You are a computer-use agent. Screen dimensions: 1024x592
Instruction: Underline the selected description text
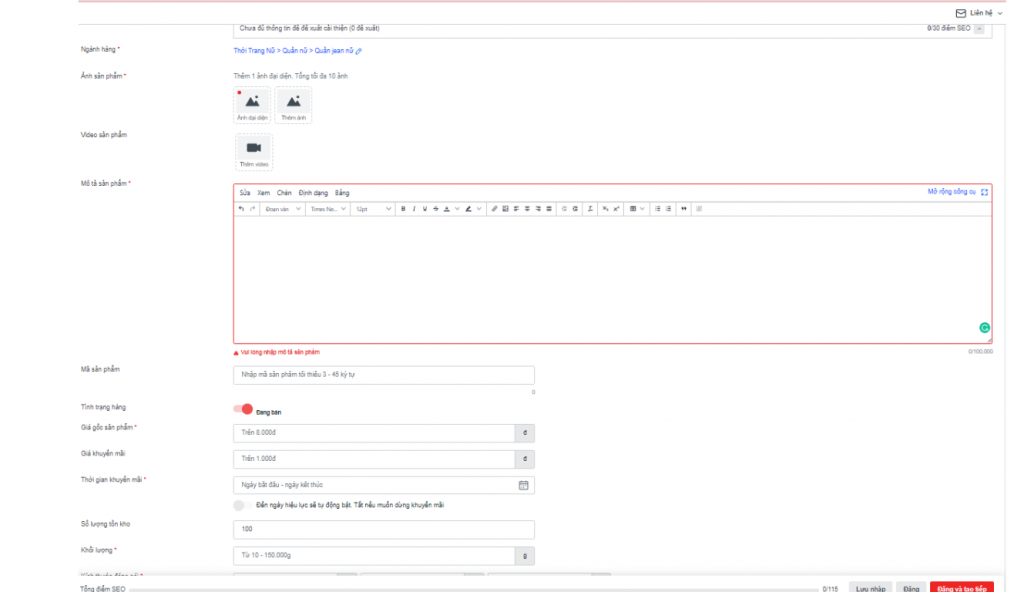point(425,209)
